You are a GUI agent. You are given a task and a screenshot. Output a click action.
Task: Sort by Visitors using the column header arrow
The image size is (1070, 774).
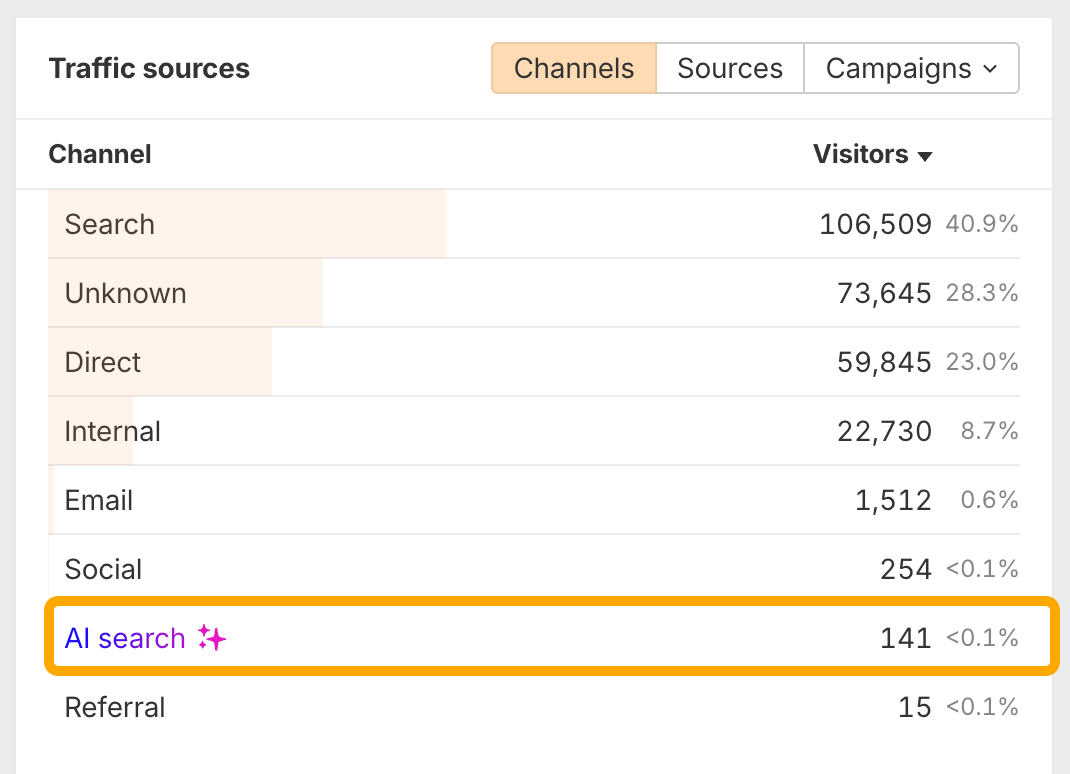point(925,155)
